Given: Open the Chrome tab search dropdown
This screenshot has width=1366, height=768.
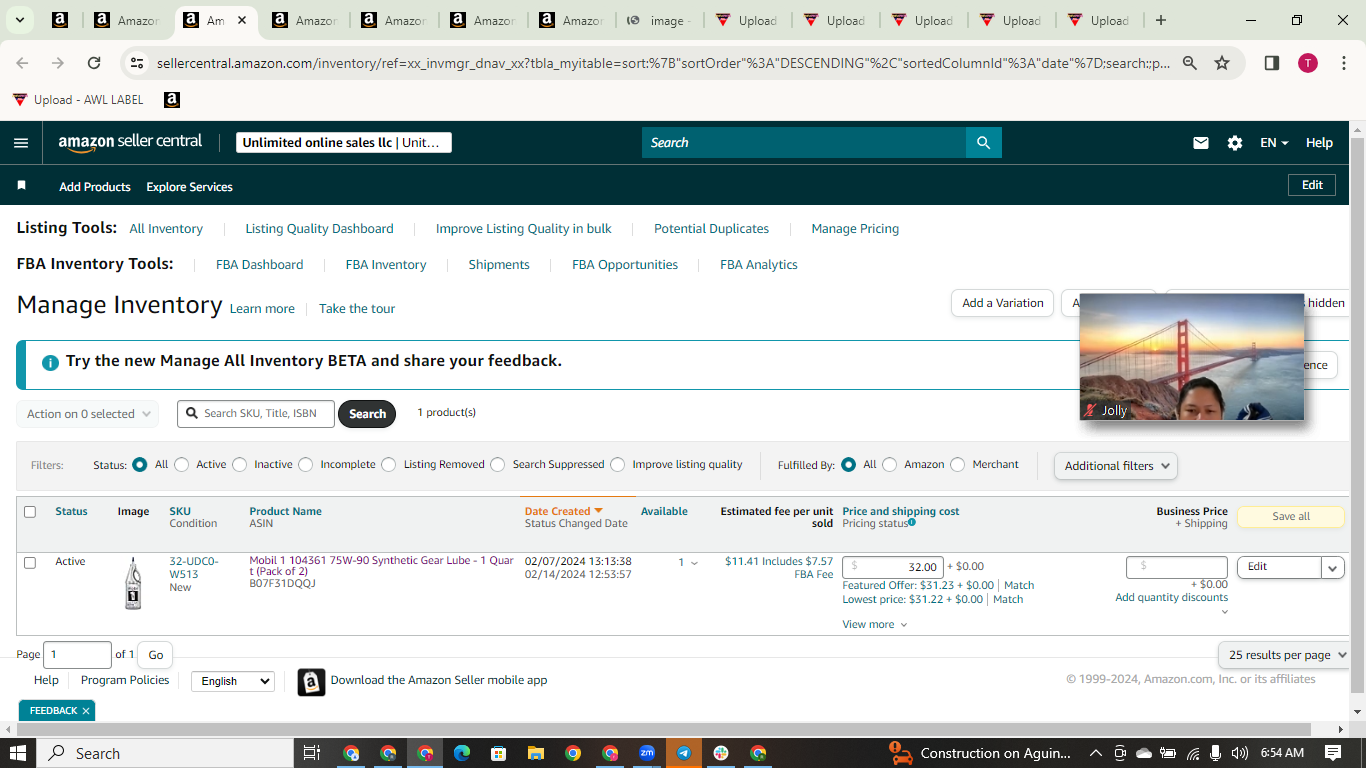Looking at the screenshot, I should [20, 20].
